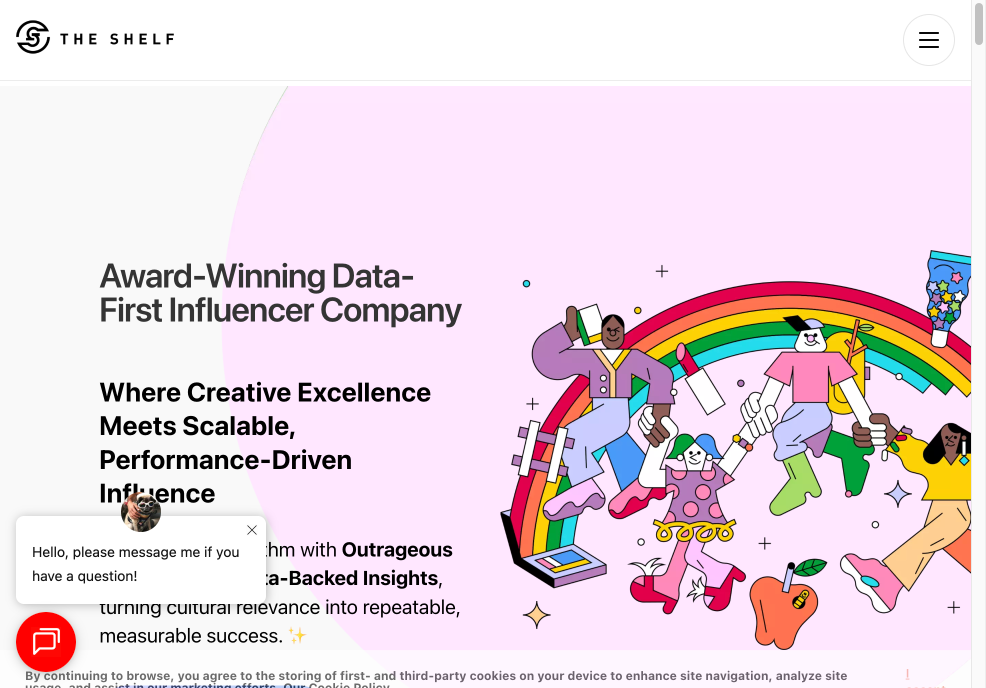The width and height of the screenshot is (986, 688).
Task: Click the speech-bubble icon inside the chat button
Action: pyautogui.click(x=46, y=642)
